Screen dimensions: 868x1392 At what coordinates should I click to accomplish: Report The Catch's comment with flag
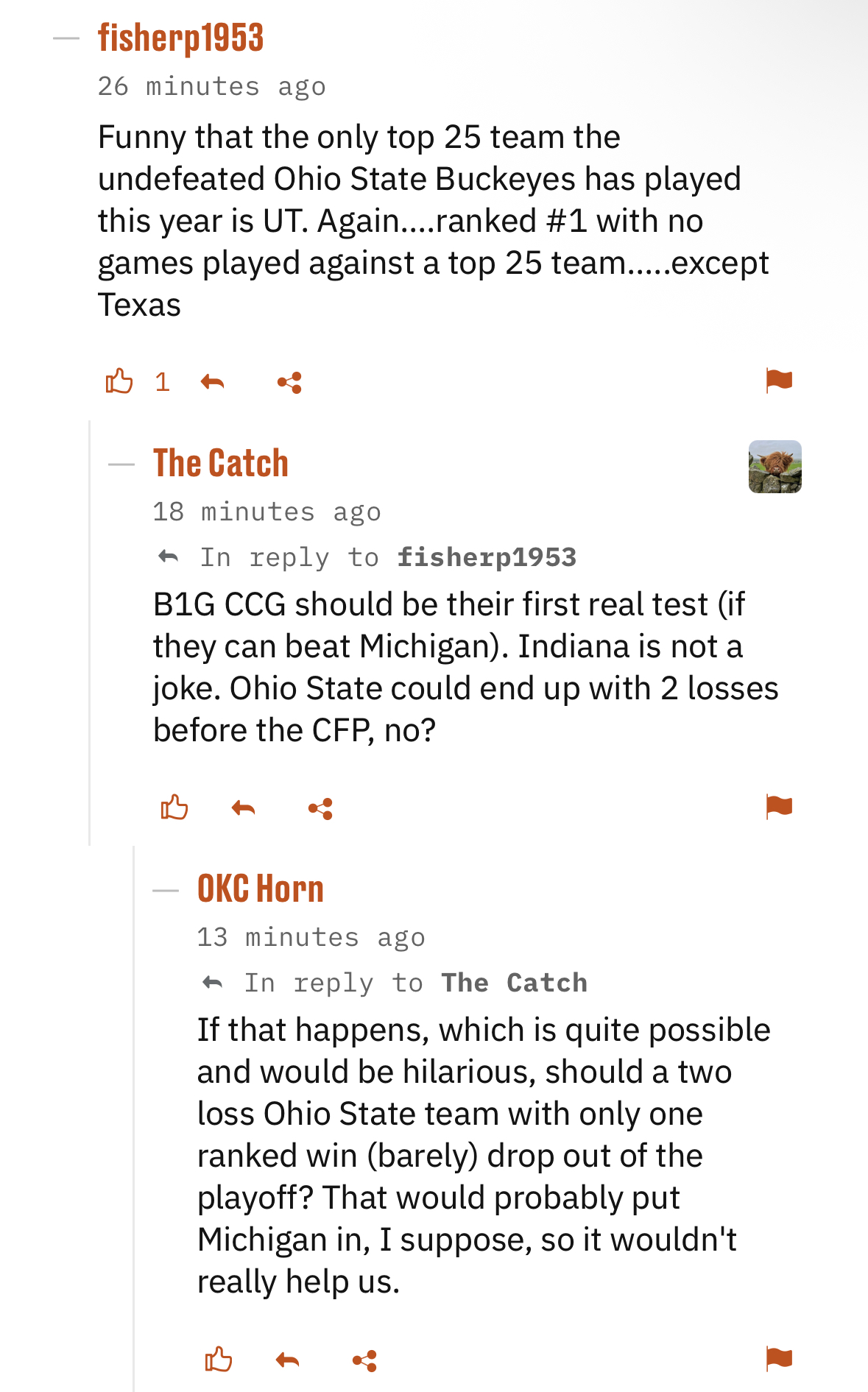coord(778,807)
